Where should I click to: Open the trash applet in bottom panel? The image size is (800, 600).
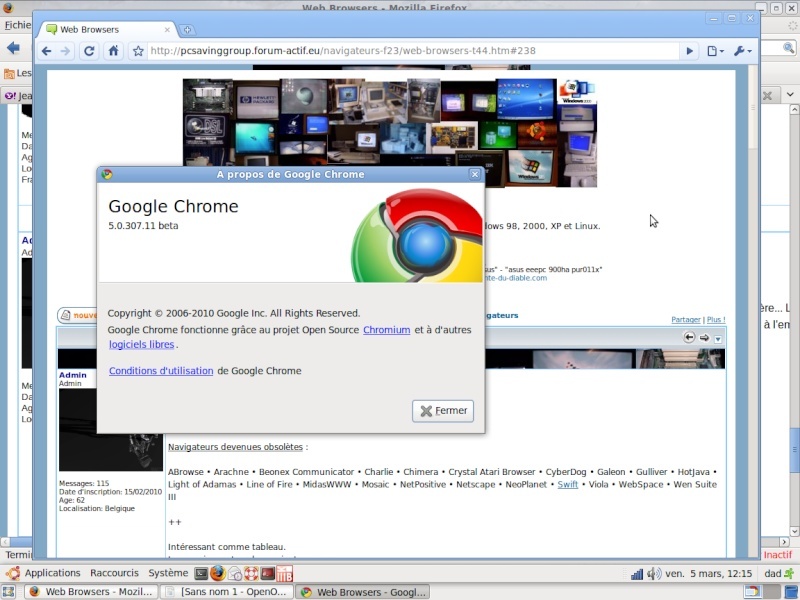pyautogui.click(x=791, y=592)
